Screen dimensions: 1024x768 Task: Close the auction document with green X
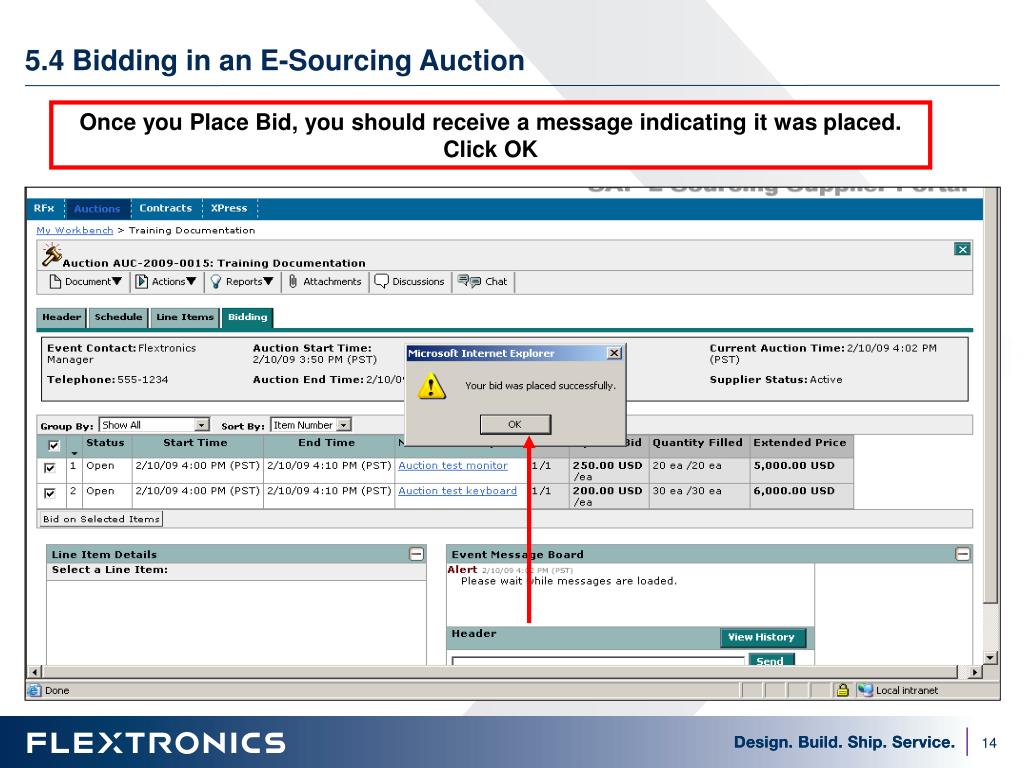[x=962, y=249]
